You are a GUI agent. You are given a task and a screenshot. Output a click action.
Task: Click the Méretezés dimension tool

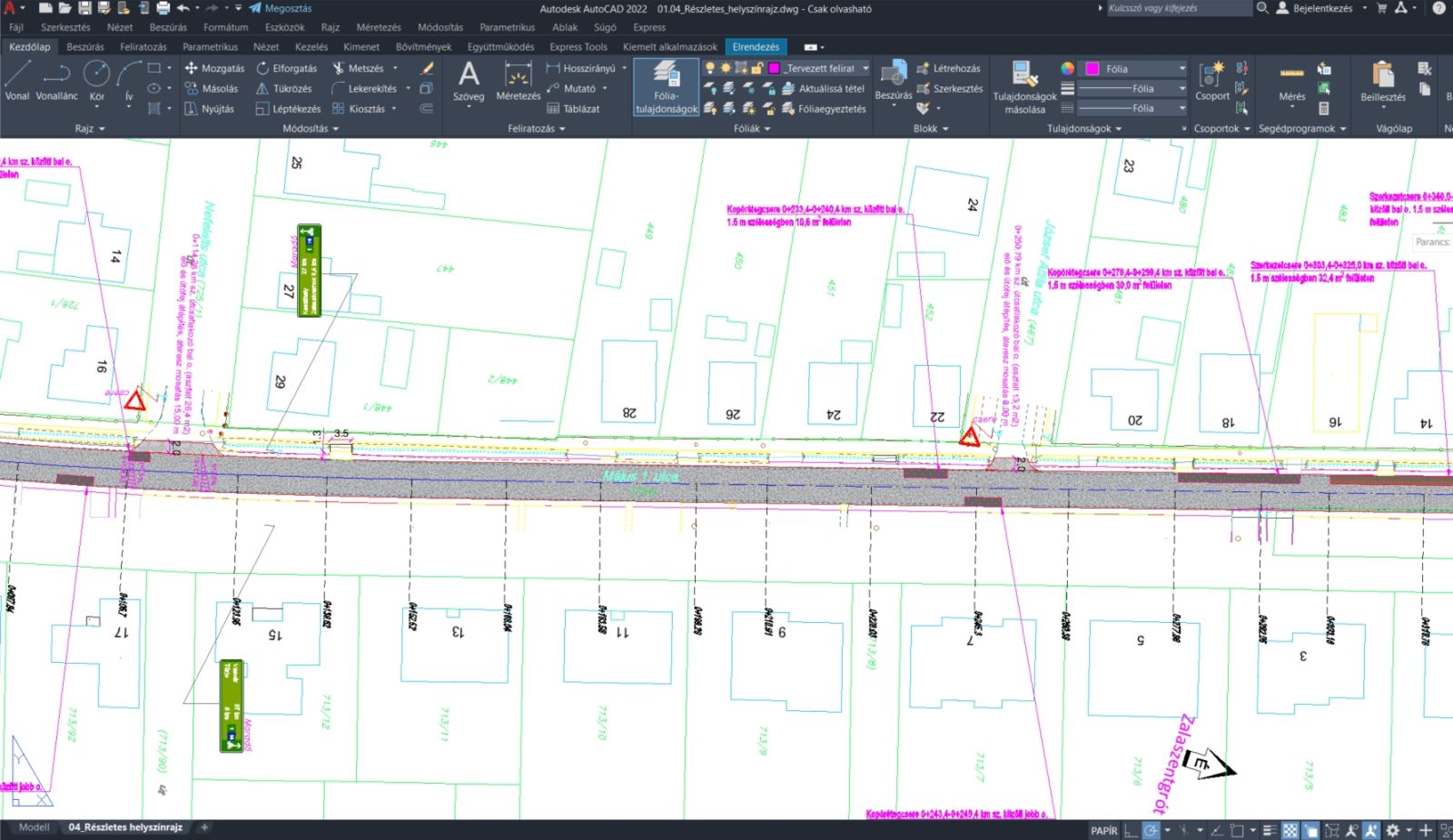coord(518,80)
